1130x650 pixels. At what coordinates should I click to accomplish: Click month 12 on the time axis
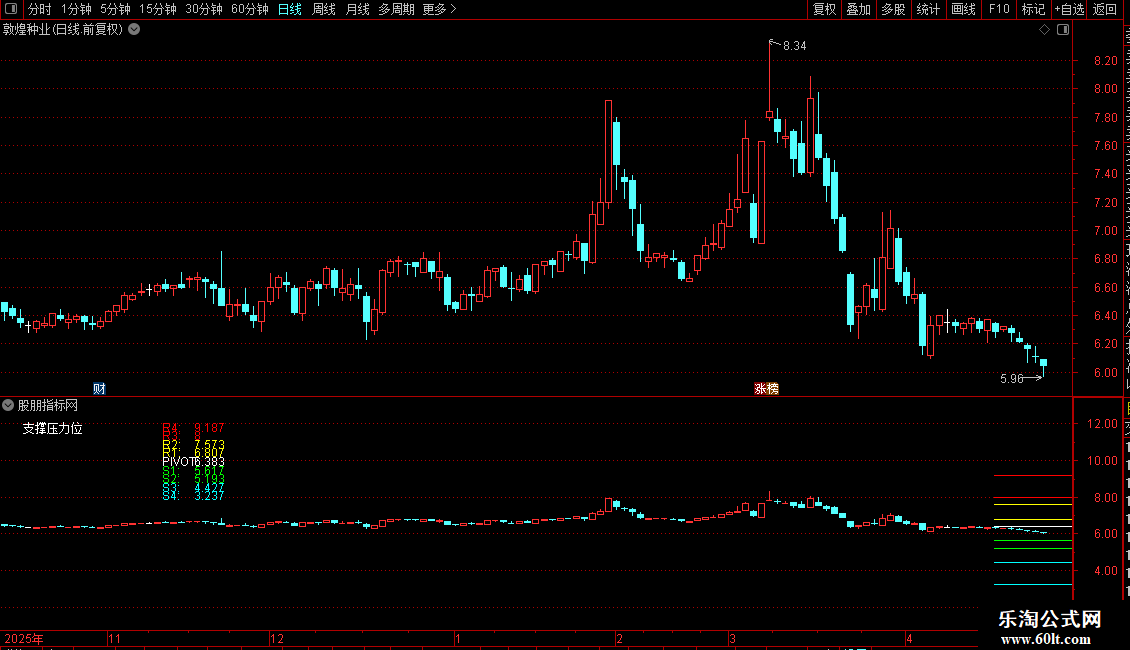click(277, 638)
